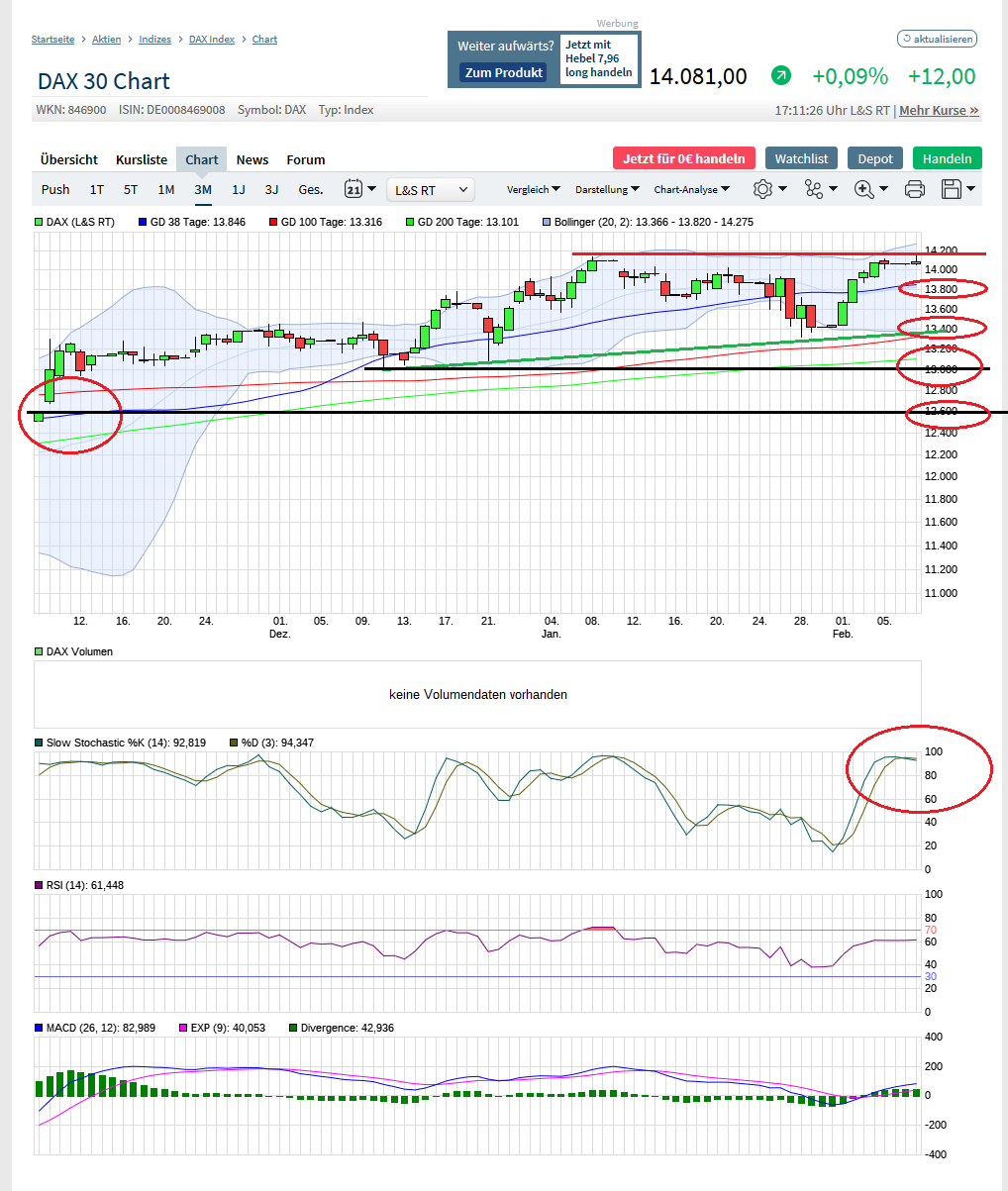Viewport: 1008px width, 1191px height.
Task: Expand the Chart-Analyse menu
Action: click(691, 188)
